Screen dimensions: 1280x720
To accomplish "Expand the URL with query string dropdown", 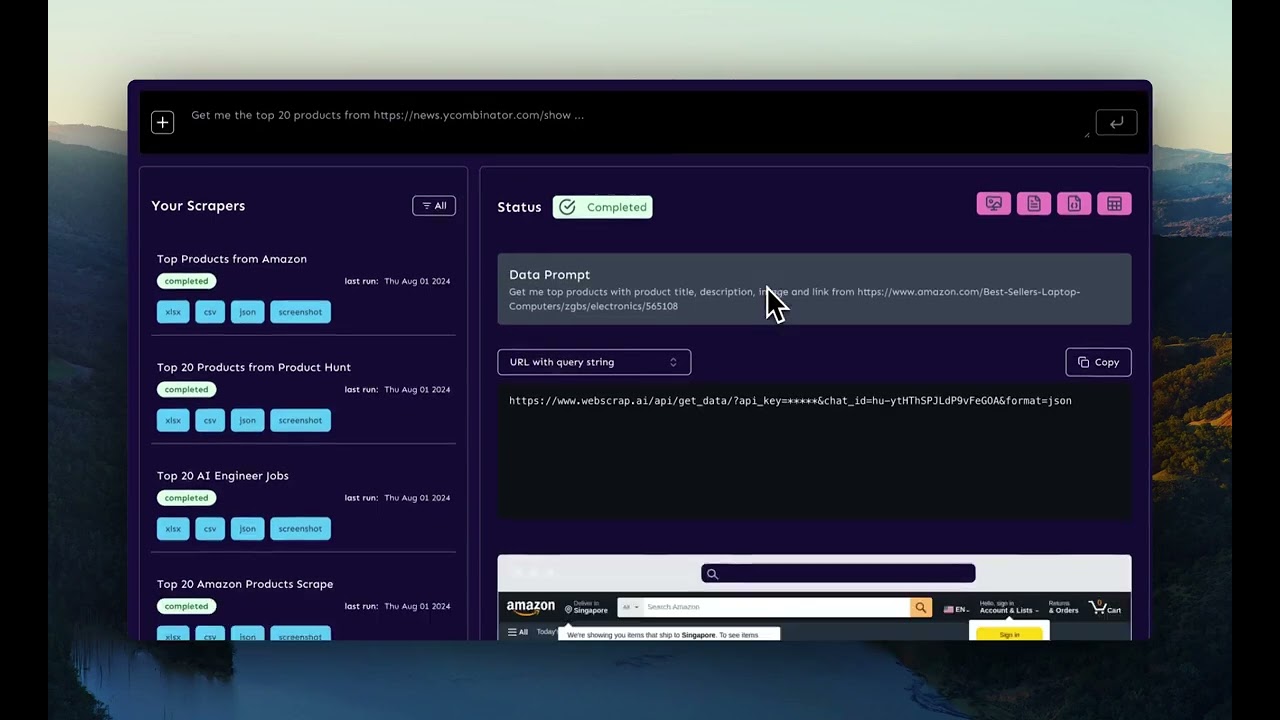I will (x=594, y=362).
